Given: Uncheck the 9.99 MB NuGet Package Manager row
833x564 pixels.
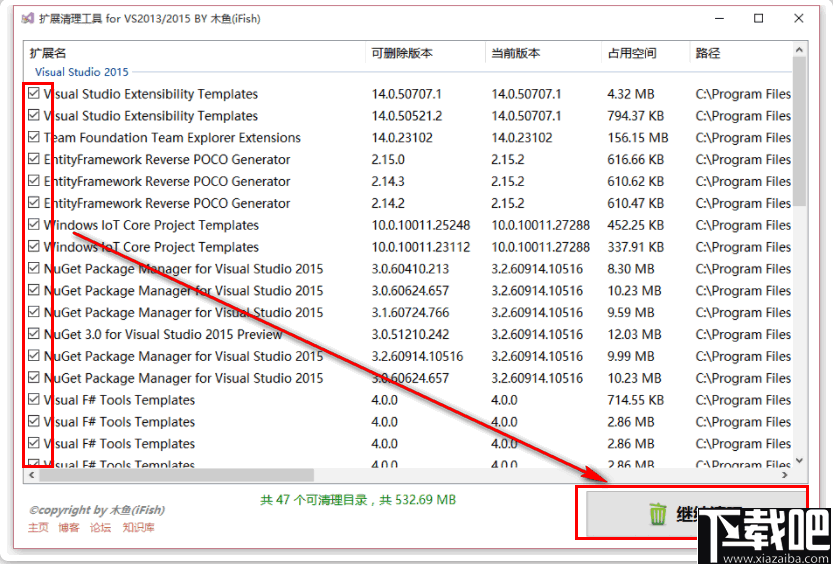Looking at the screenshot, I should (34, 356).
